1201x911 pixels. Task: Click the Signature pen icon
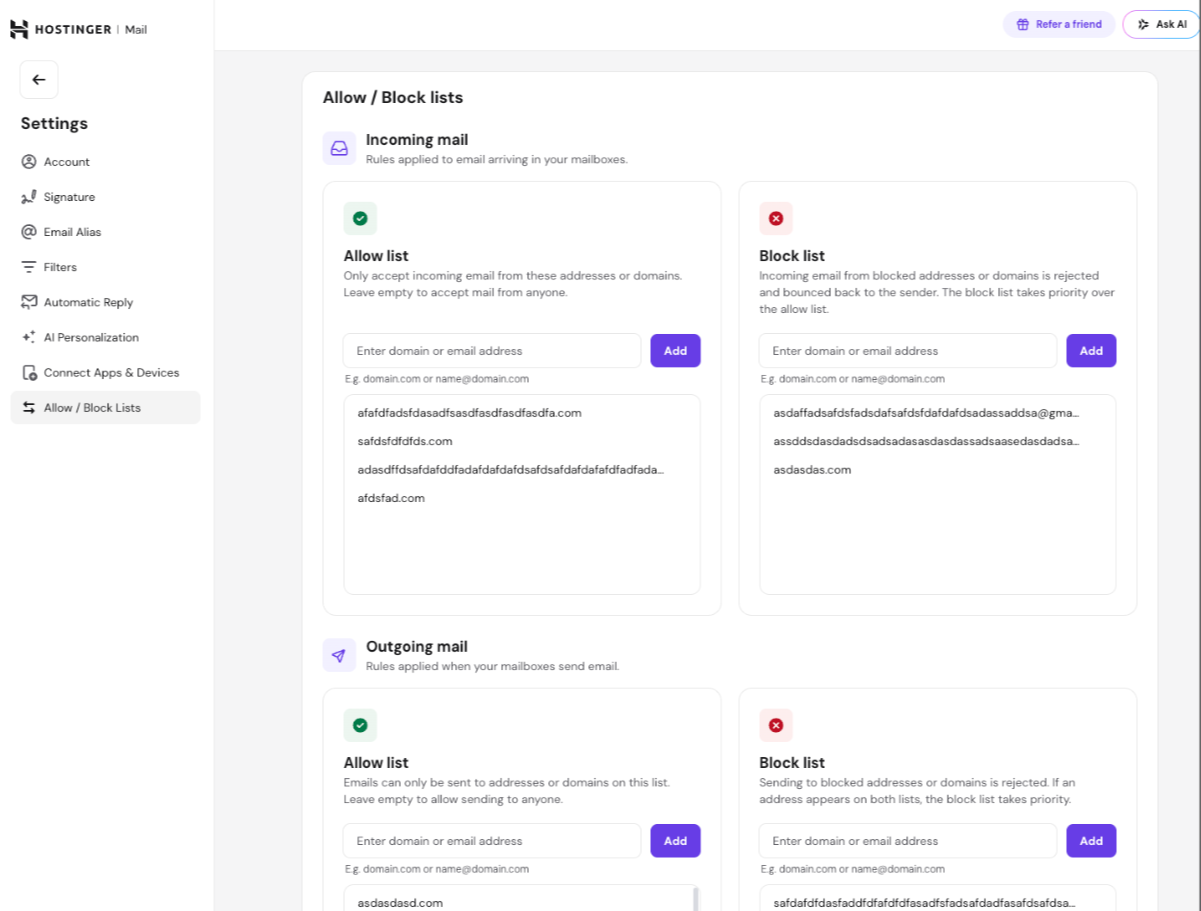[28, 197]
